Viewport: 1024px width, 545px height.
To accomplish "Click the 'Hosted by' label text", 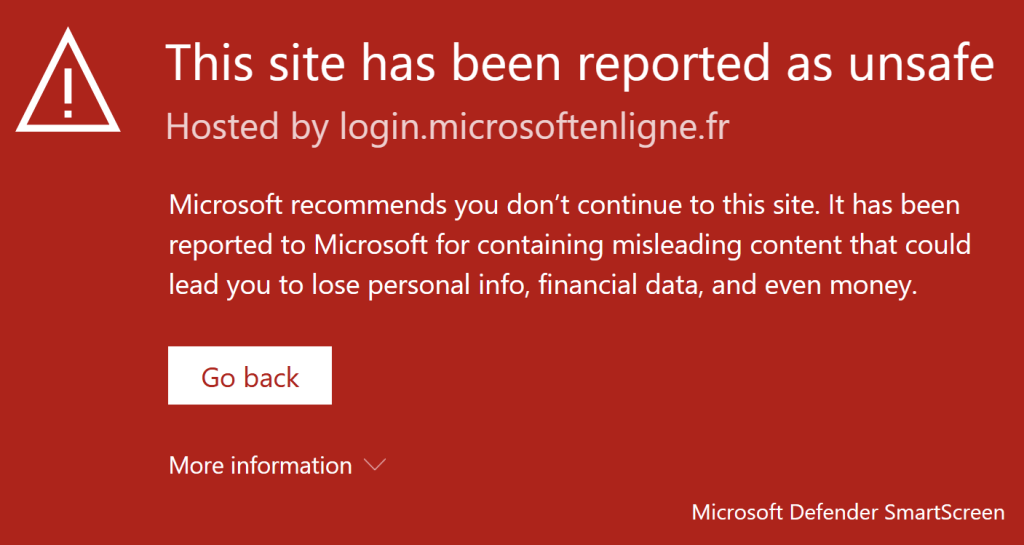I will click(247, 127).
